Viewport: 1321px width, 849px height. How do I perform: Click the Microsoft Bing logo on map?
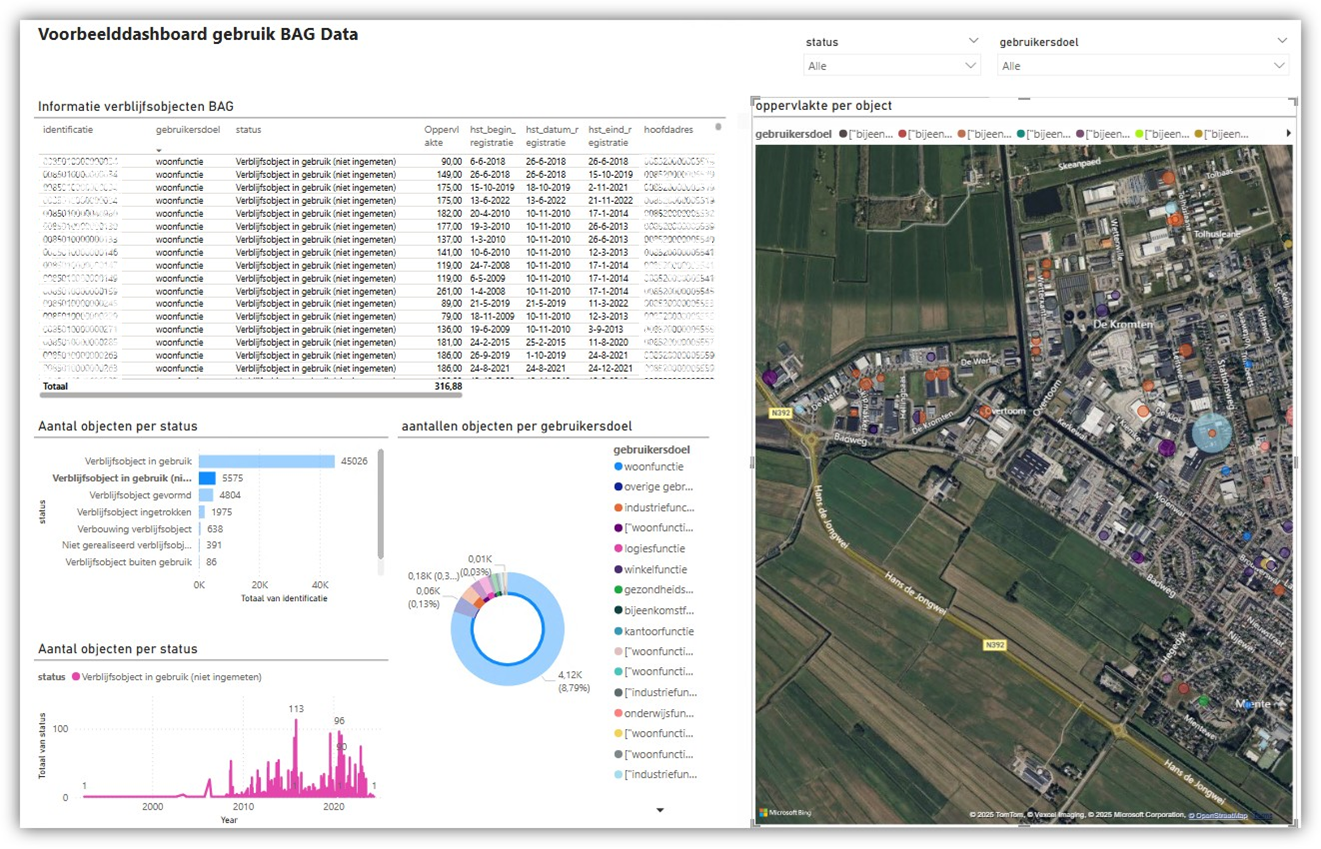tap(785, 813)
